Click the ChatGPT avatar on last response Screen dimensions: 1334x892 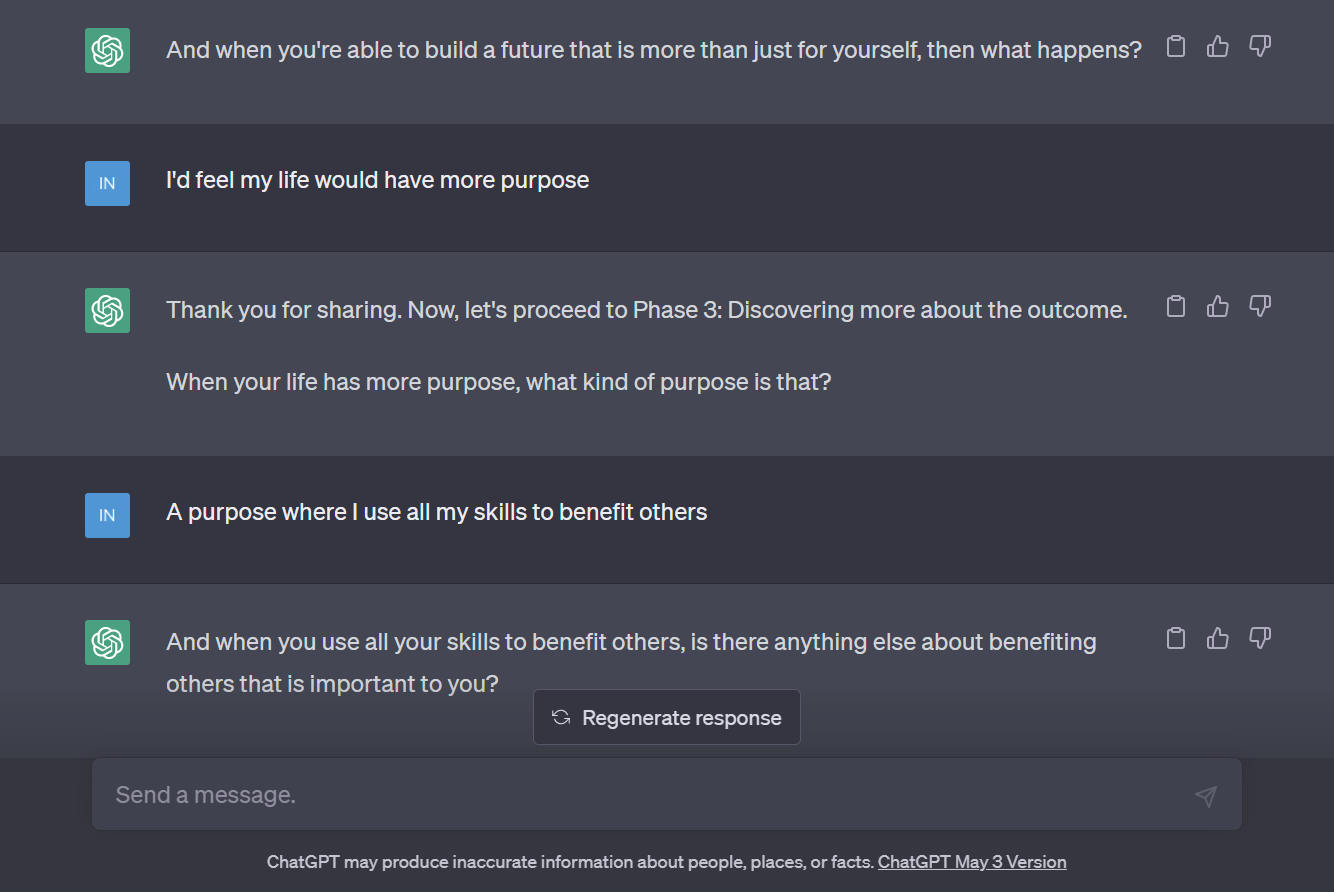click(x=107, y=642)
